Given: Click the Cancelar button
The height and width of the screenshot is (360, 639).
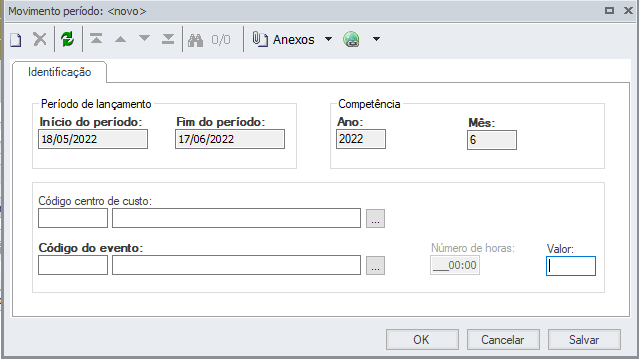Looking at the screenshot, I should (503, 340).
